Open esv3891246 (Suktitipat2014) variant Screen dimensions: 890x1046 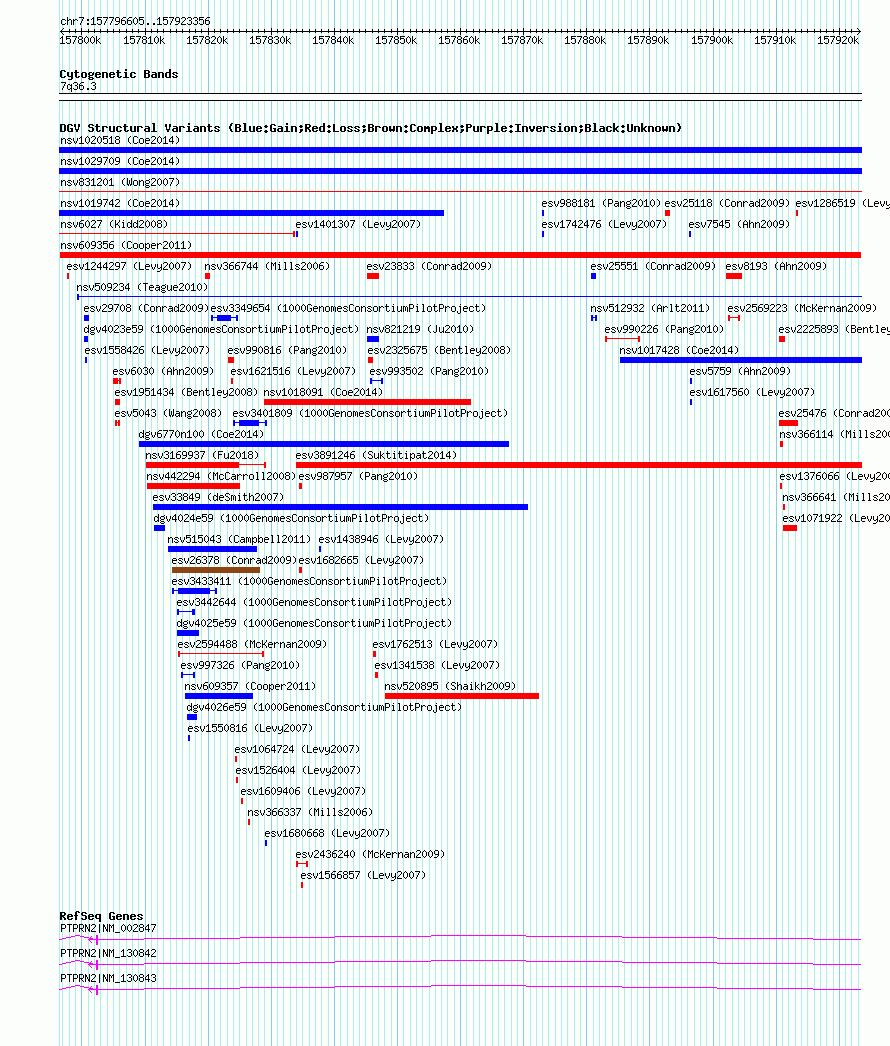click(376, 455)
